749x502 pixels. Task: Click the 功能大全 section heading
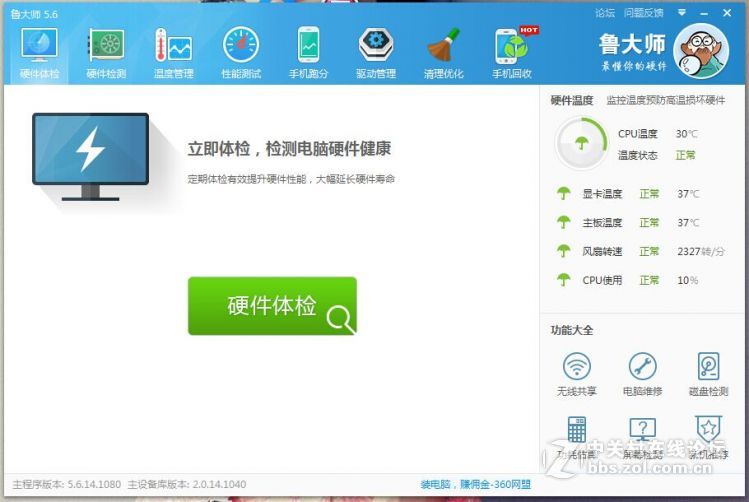[572, 330]
